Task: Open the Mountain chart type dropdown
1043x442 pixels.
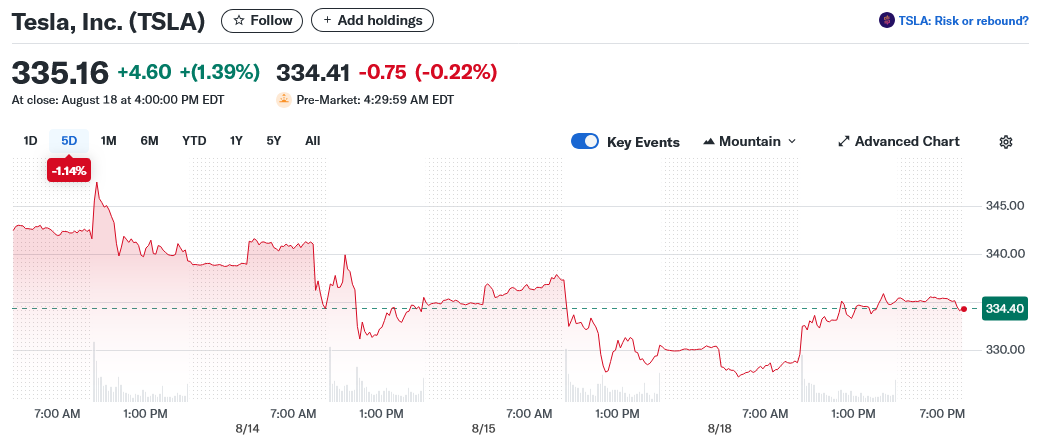Action: click(750, 142)
